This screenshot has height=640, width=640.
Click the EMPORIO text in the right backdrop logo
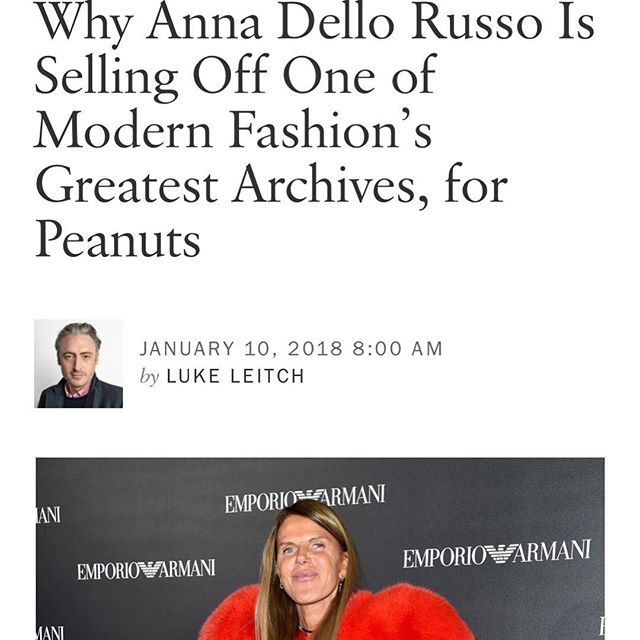[443, 558]
